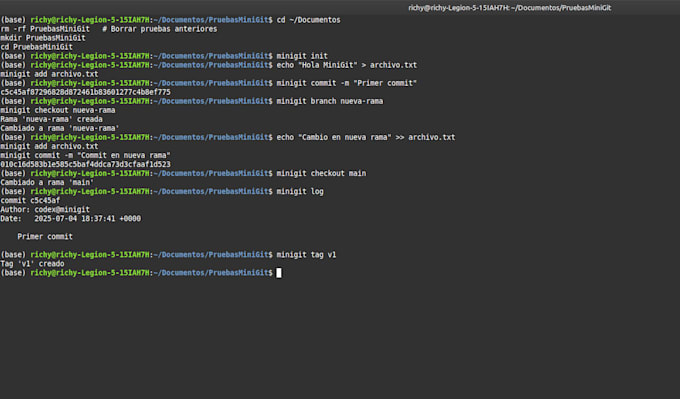Click the 'minigit tag v1' command
The height and width of the screenshot is (399, 680).
tap(307, 255)
